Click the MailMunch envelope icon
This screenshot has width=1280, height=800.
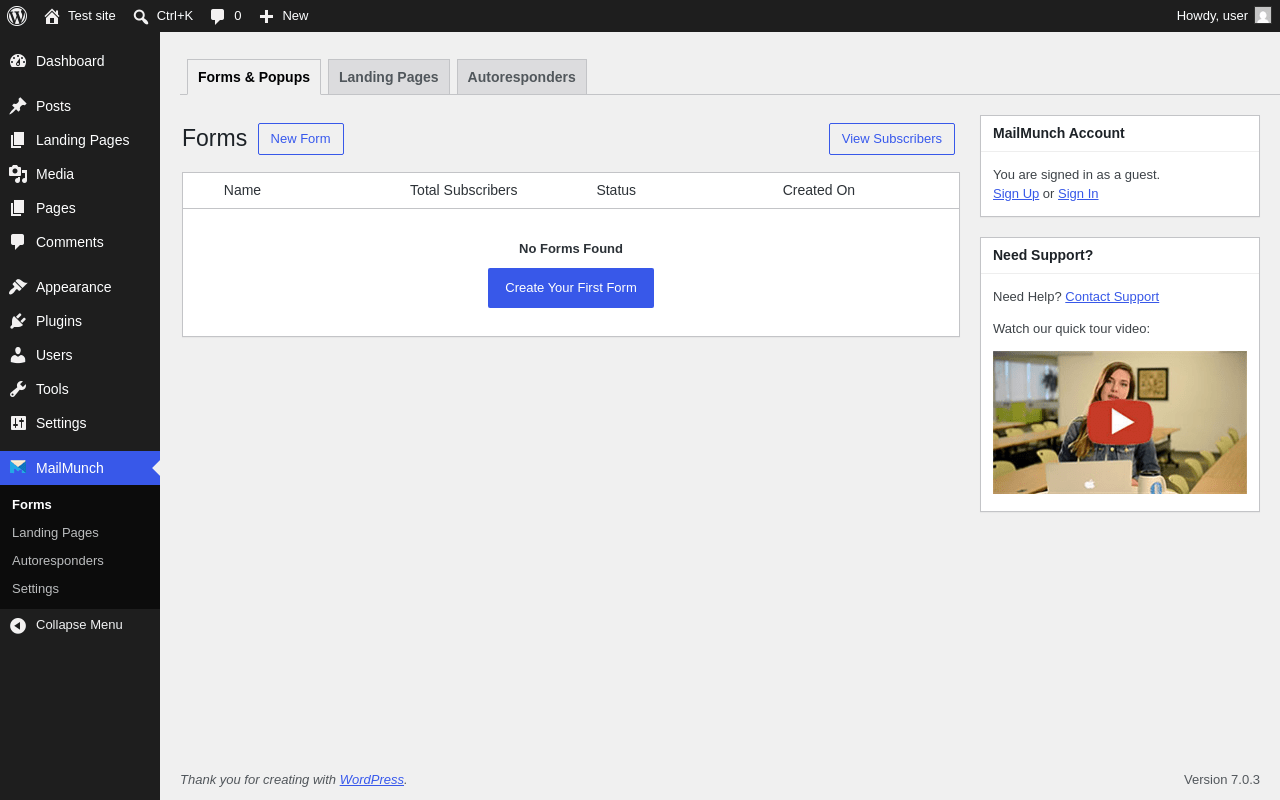point(18,467)
